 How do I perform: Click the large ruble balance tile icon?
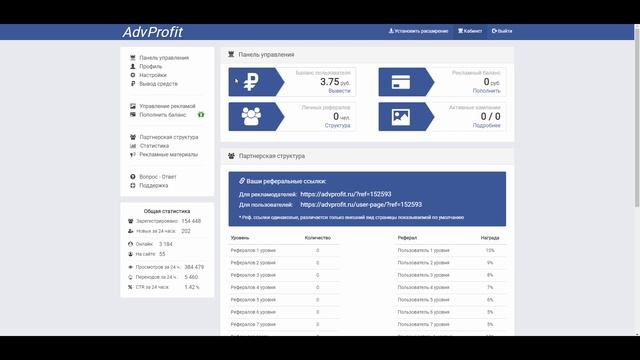(x=251, y=82)
